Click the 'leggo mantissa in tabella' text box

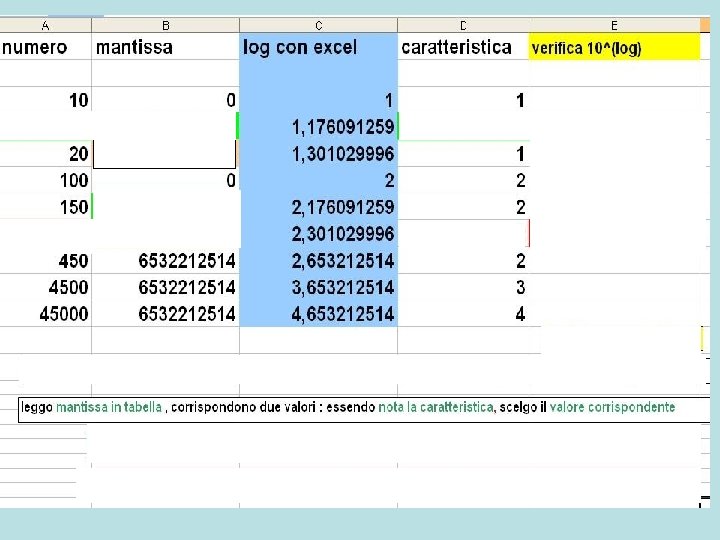coord(364,410)
